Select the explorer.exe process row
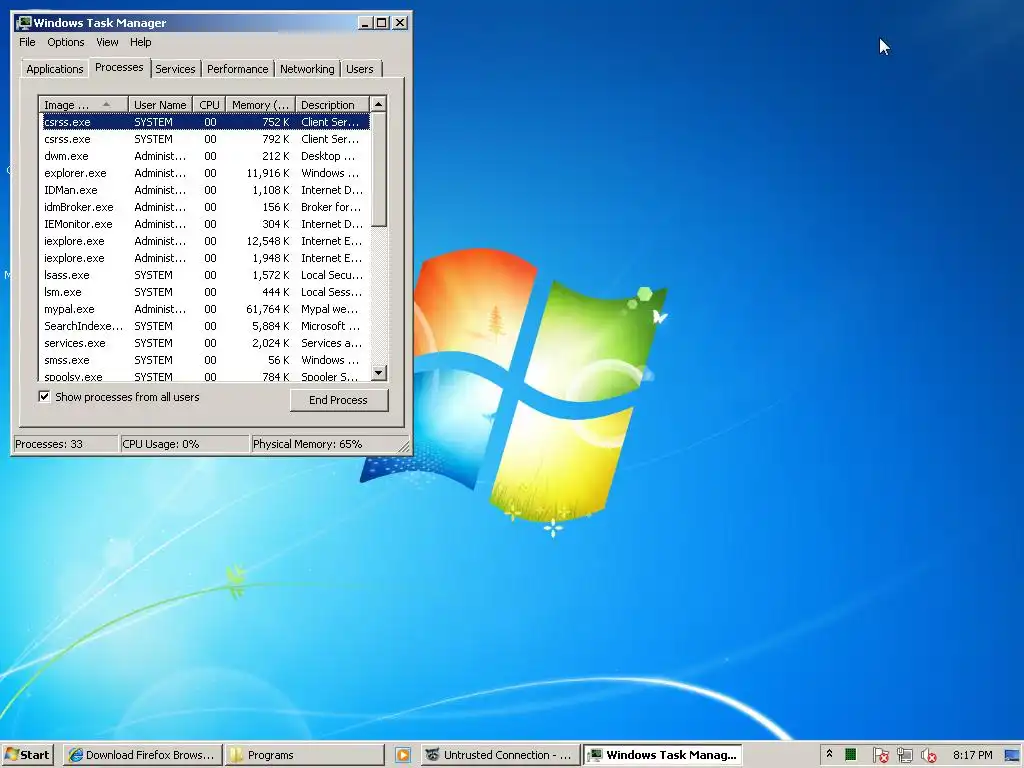Screen dimensions: 1024x768 tap(204, 173)
